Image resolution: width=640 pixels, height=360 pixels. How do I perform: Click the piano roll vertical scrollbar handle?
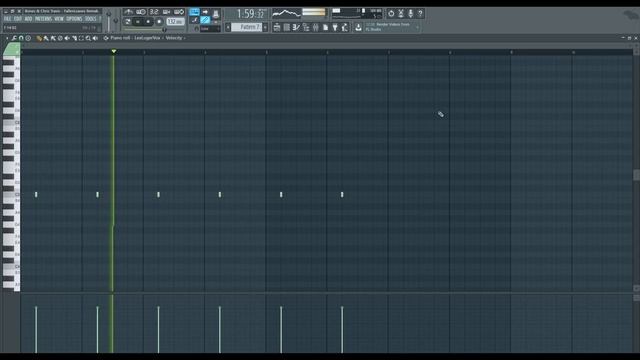(636, 175)
